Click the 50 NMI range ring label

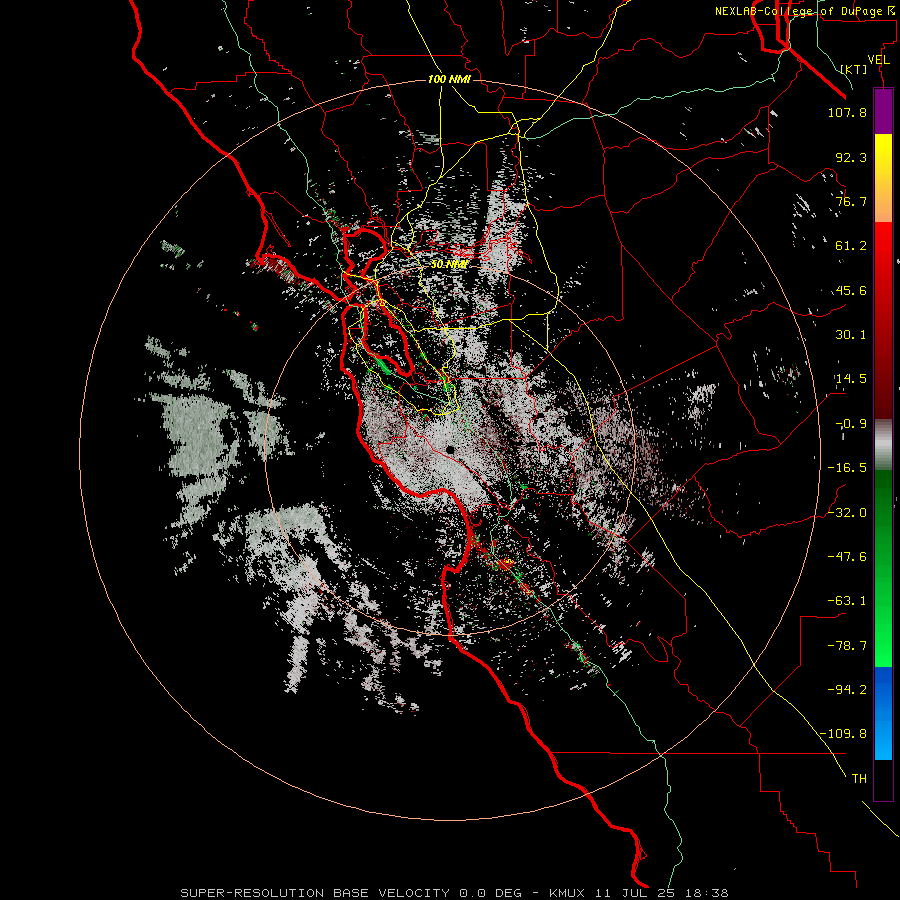coord(449,264)
